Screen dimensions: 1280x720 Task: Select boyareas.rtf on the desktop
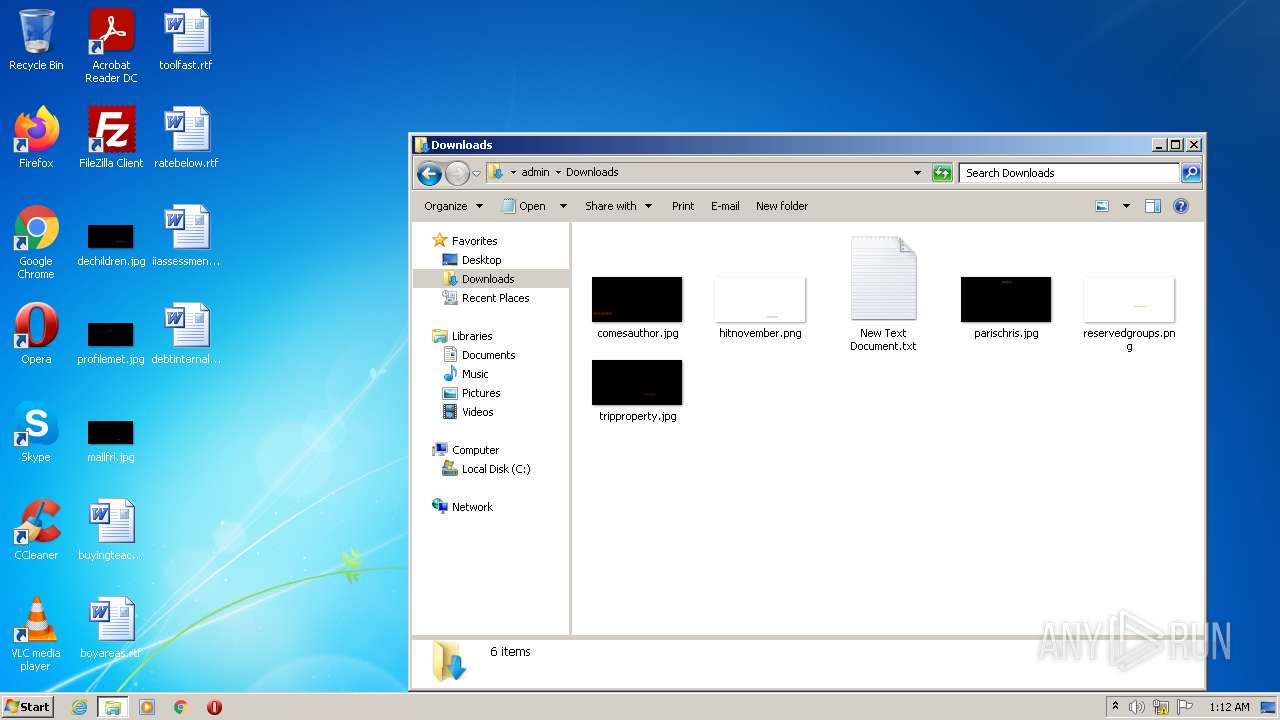tap(111, 627)
